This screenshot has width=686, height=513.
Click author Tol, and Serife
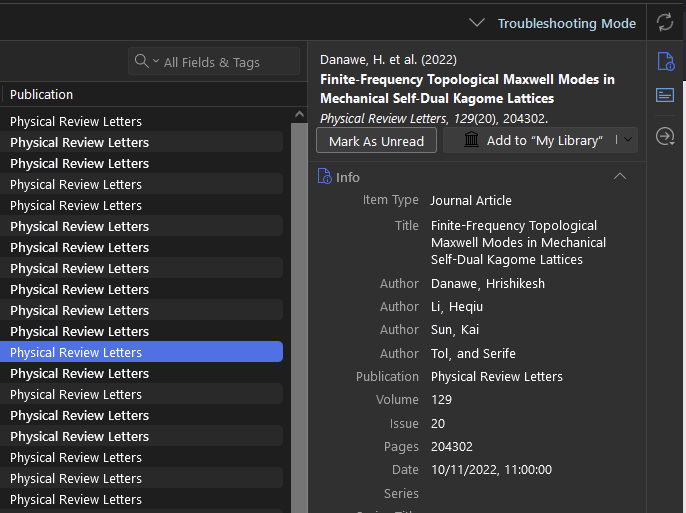point(473,353)
